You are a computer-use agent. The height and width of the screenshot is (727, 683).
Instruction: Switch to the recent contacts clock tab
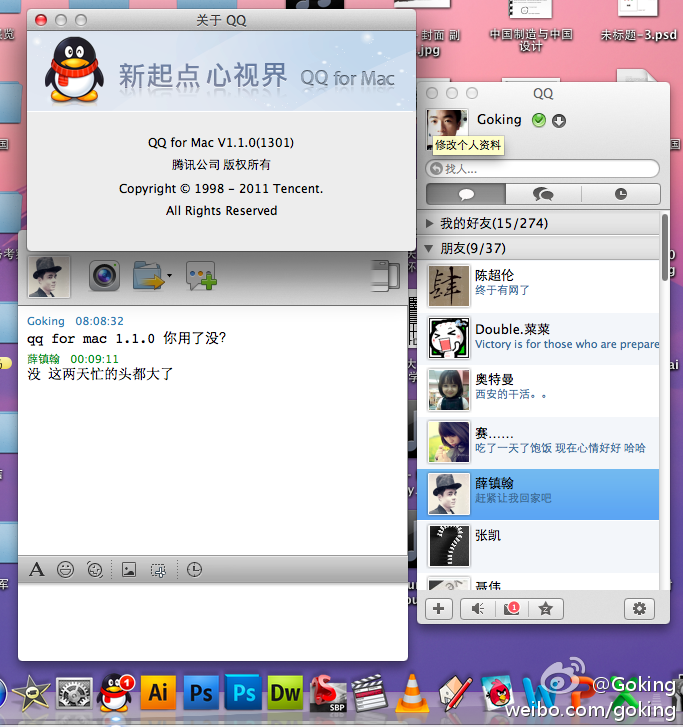pos(621,194)
